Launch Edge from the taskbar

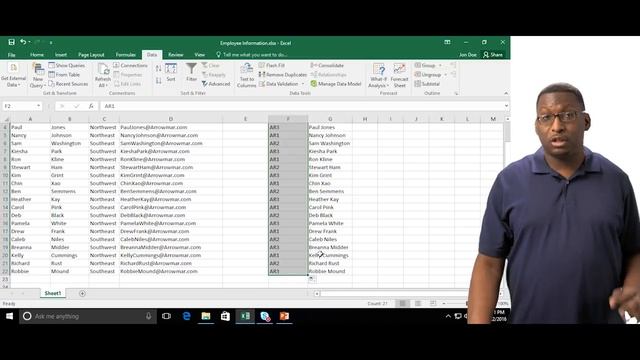(x=186, y=316)
